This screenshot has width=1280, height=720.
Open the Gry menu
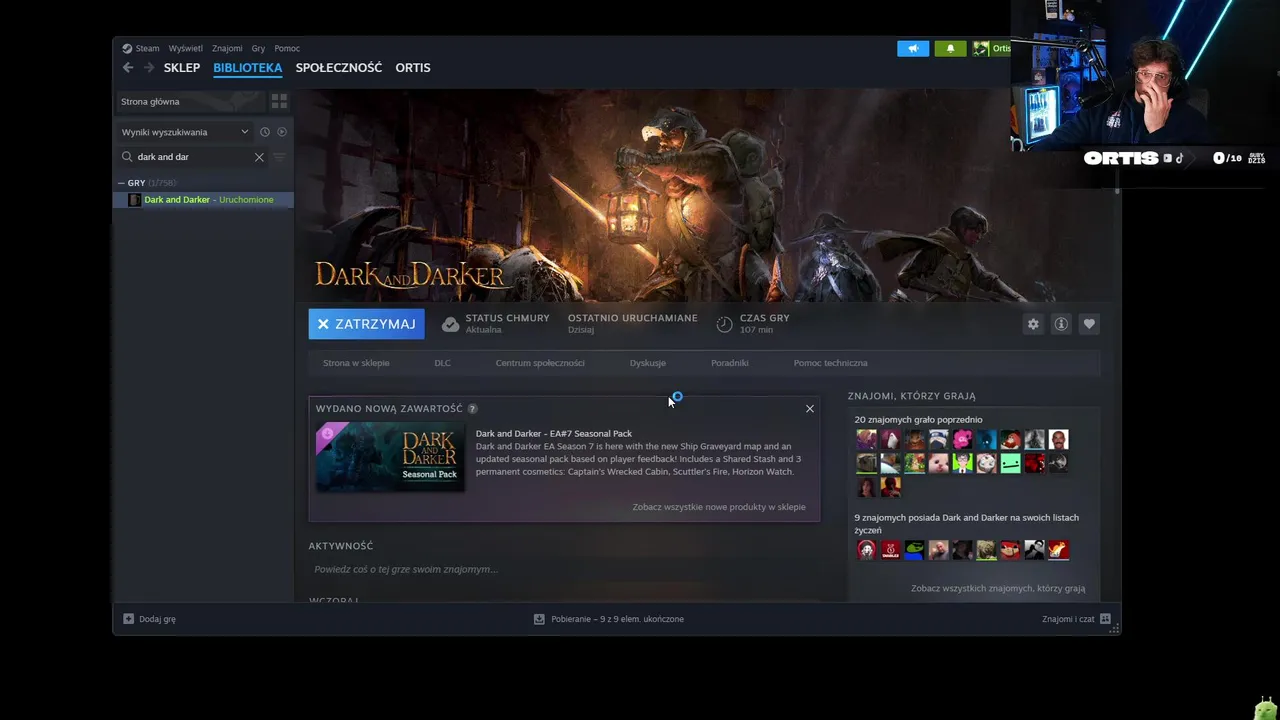[x=258, y=48]
